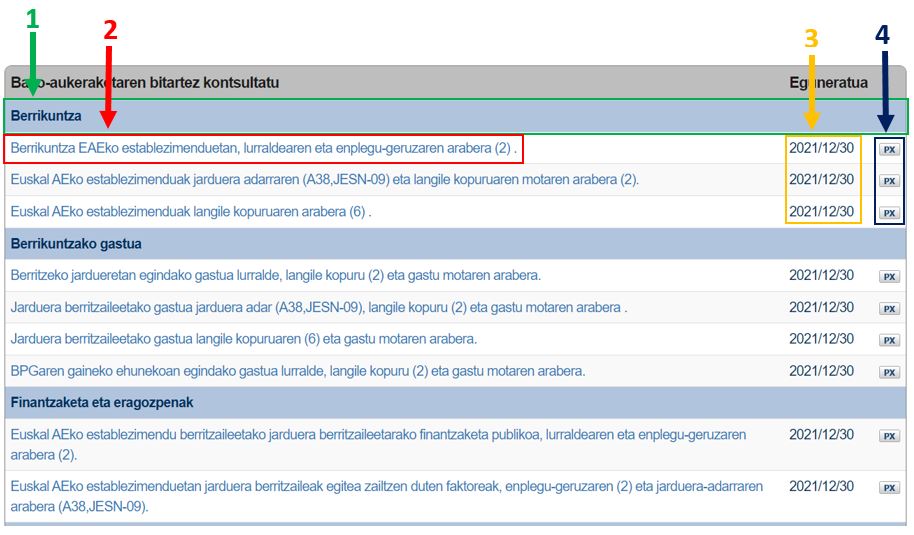Click the Finantzaketa eta eragozpenak section header

coord(101,403)
